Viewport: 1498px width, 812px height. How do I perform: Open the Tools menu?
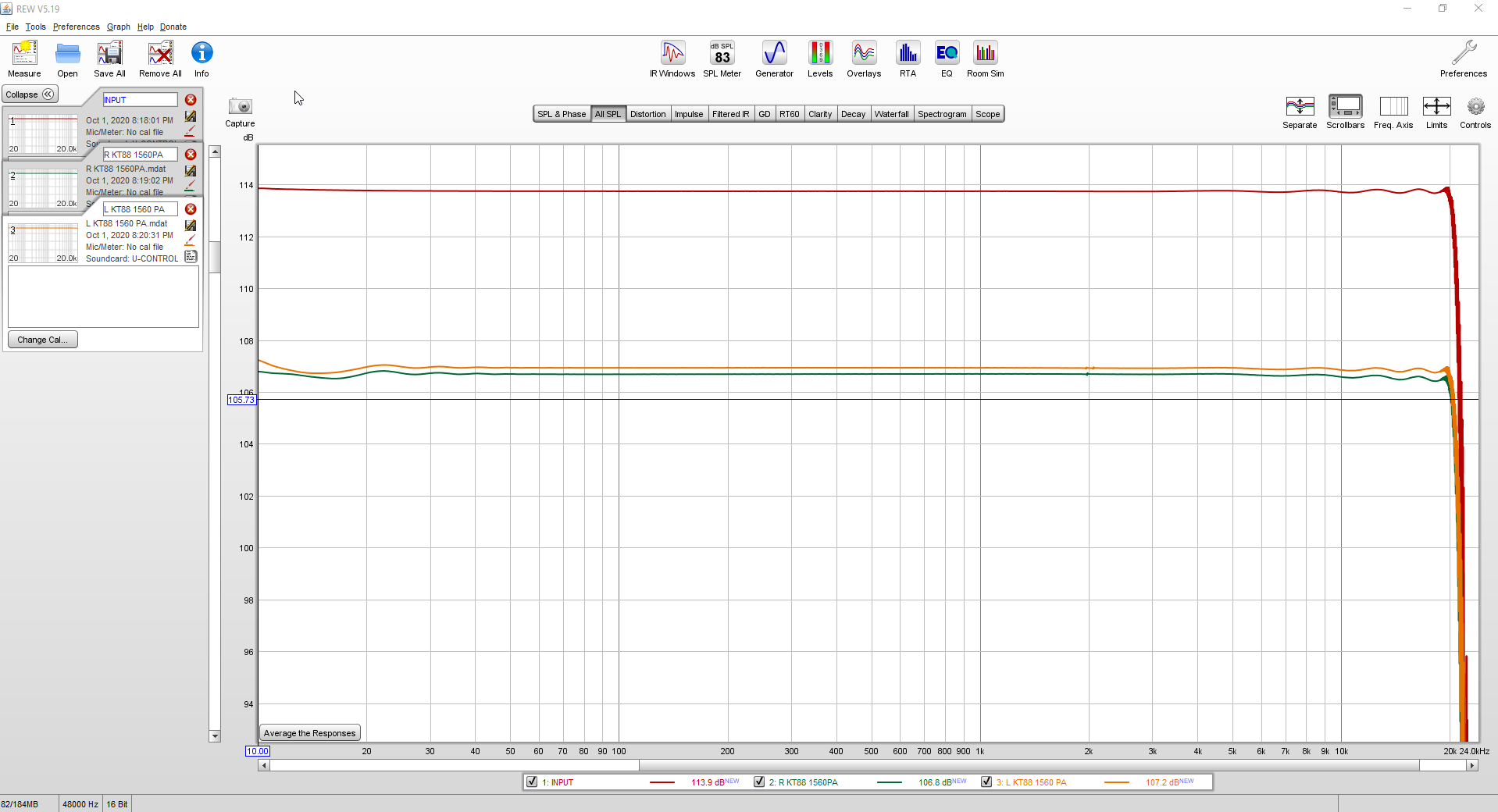[36, 27]
